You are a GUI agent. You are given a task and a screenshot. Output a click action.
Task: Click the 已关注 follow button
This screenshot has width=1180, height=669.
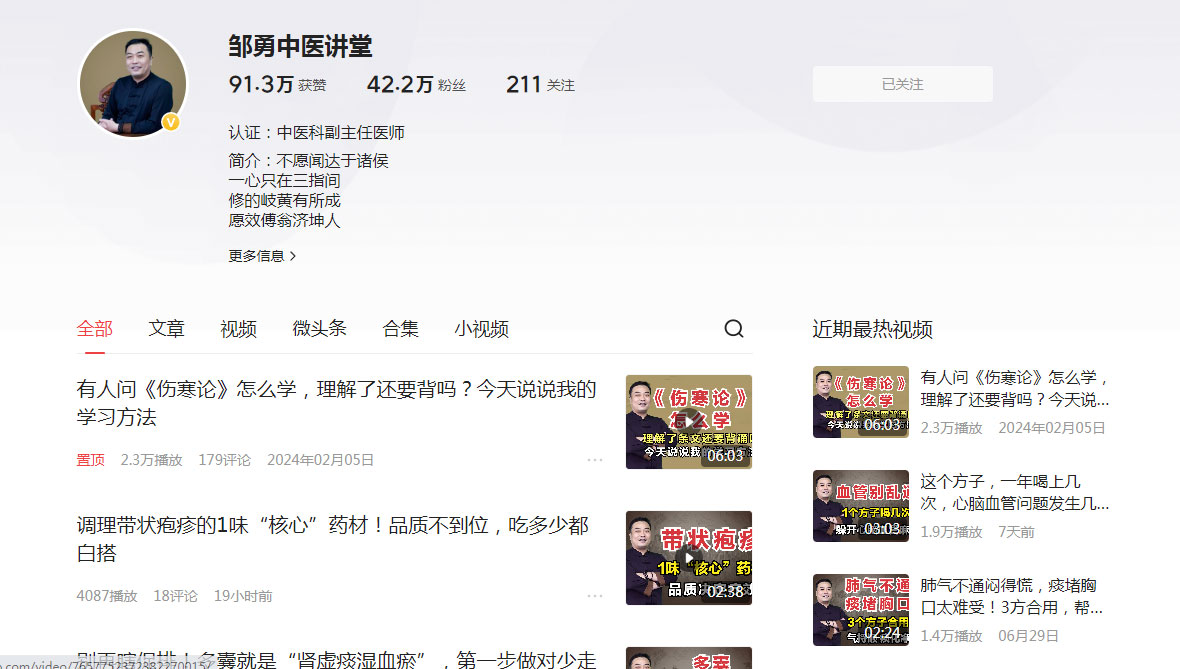click(902, 84)
